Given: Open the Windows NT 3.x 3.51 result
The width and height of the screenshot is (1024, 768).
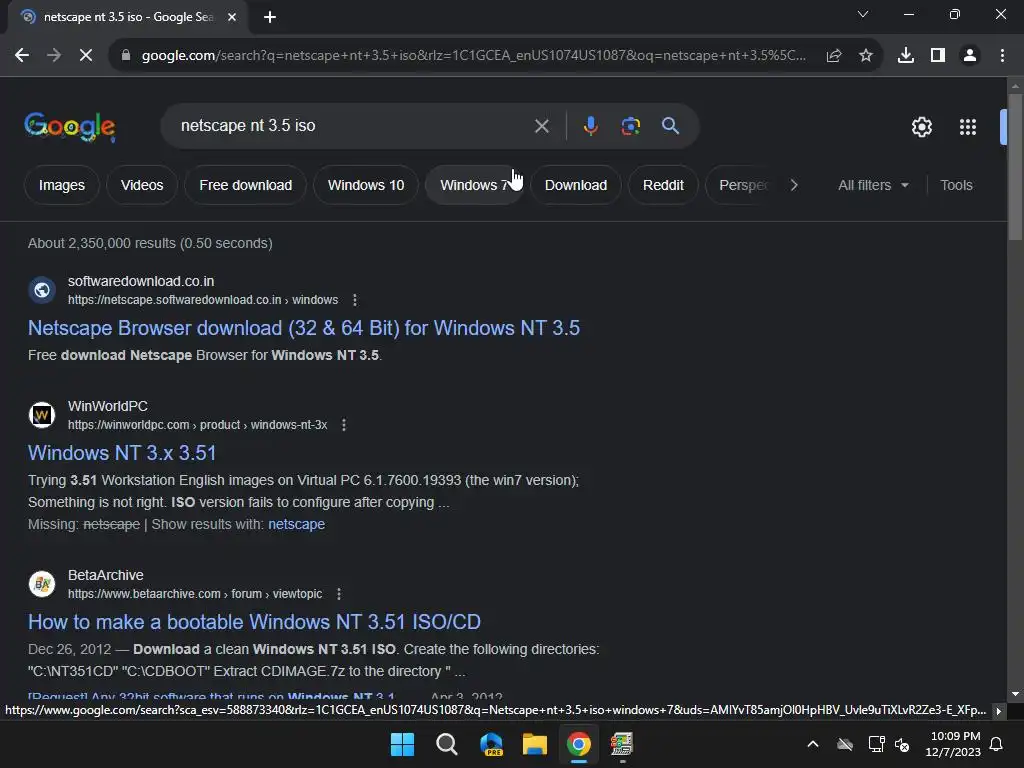Looking at the screenshot, I should (121, 453).
